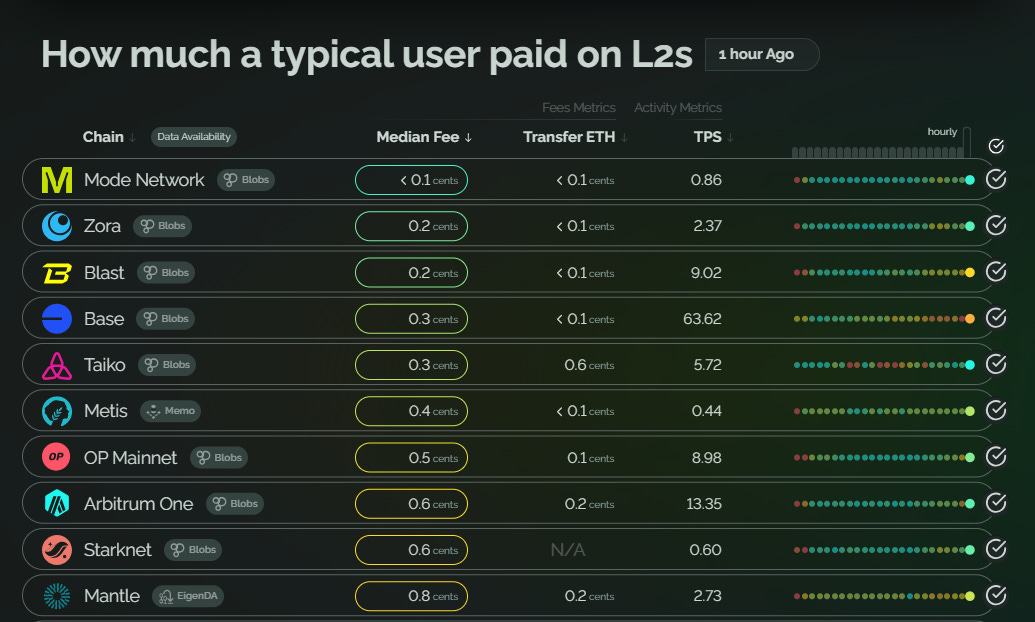The width and height of the screenshot is (1035, 622).
Task: Click the Base TPS value '63.62'
Action: 702,319
